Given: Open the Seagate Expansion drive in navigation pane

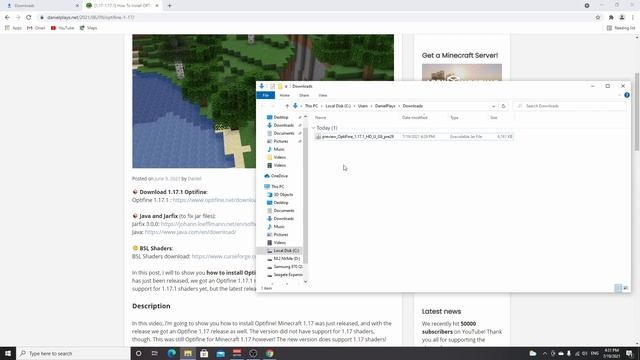Looking at the screenshot, I should coord(288,275).
